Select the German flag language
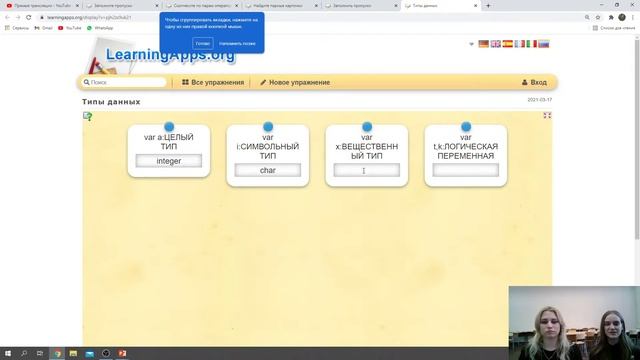 [x=483, y=44]
